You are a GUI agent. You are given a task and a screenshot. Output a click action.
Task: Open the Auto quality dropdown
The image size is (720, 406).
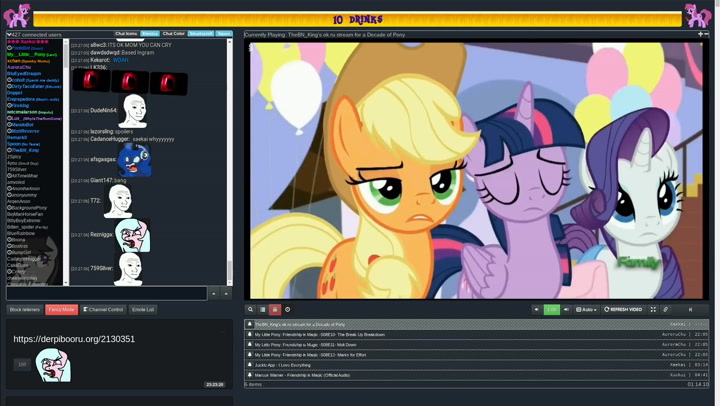tap(586, 310)
